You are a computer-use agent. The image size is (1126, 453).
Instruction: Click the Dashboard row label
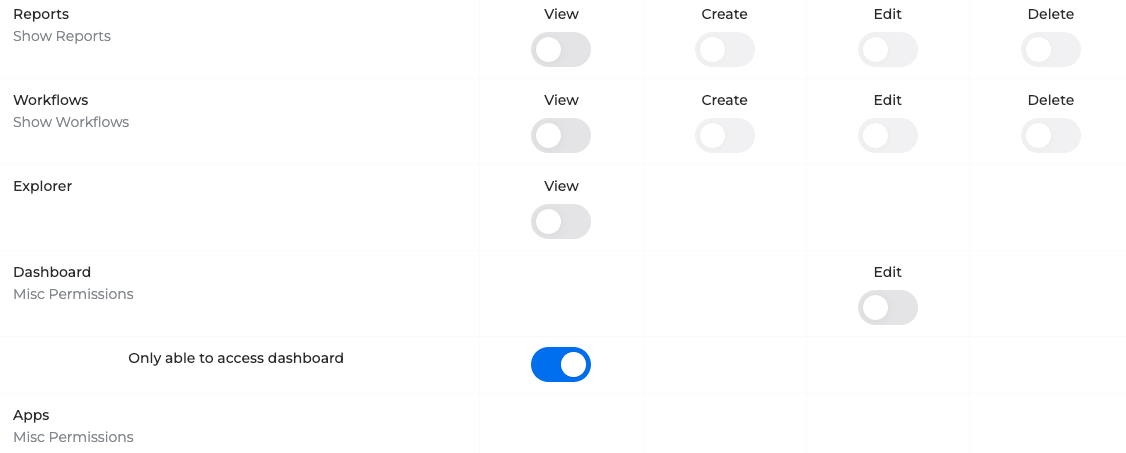coord(52,272)
